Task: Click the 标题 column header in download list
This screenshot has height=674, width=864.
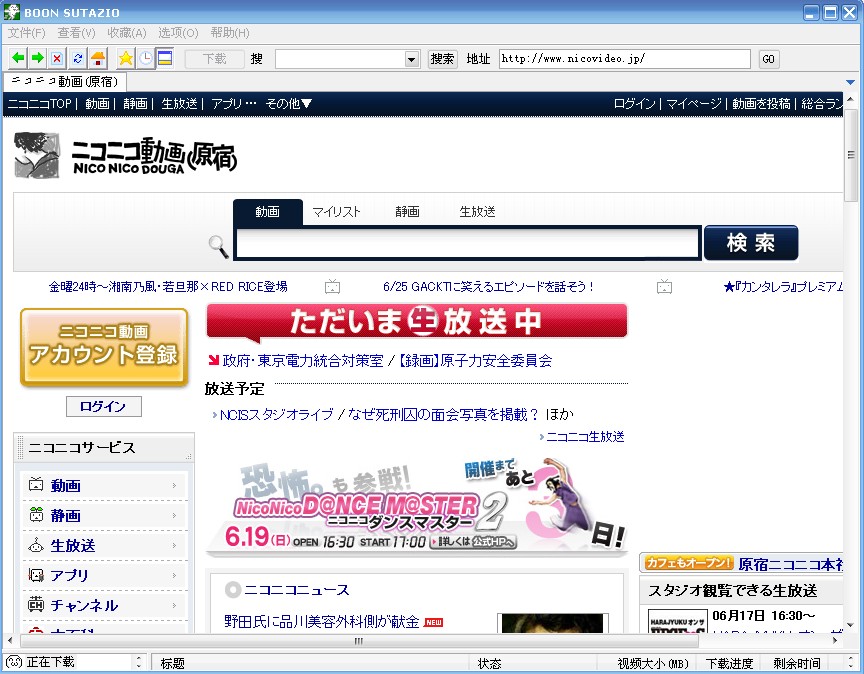Action: pyautogui.click(x=172, y=663)
